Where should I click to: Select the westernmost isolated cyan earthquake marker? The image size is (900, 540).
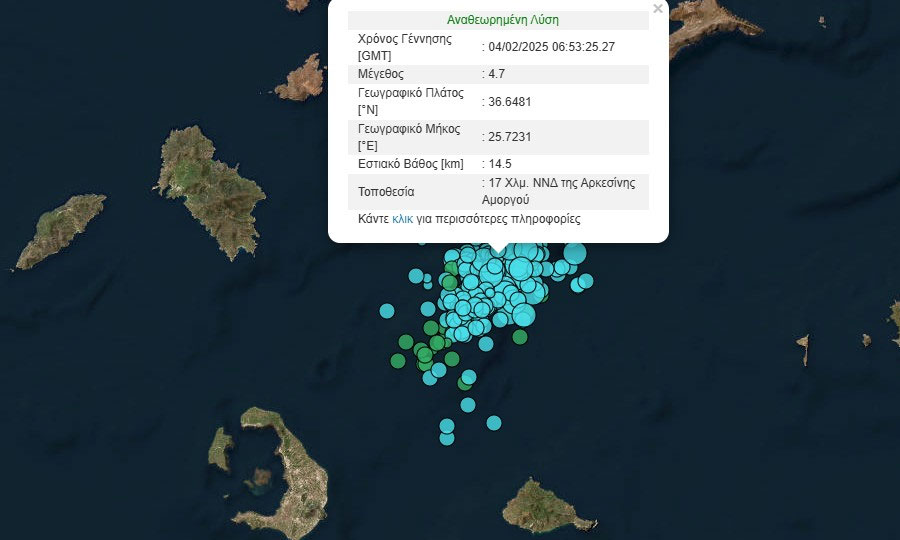tap(387, 311)
